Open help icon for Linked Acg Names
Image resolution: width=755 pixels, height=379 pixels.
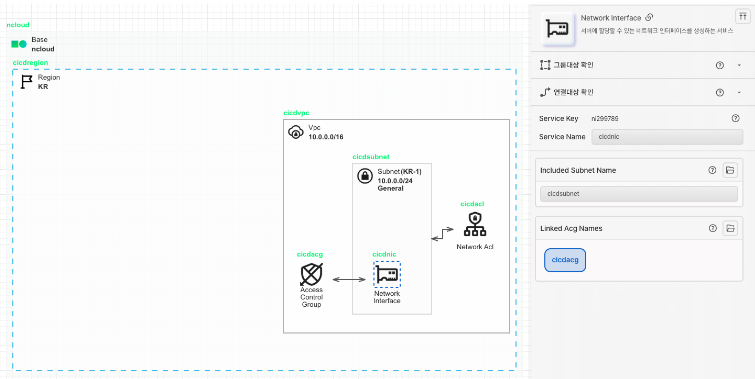(713, 228)
